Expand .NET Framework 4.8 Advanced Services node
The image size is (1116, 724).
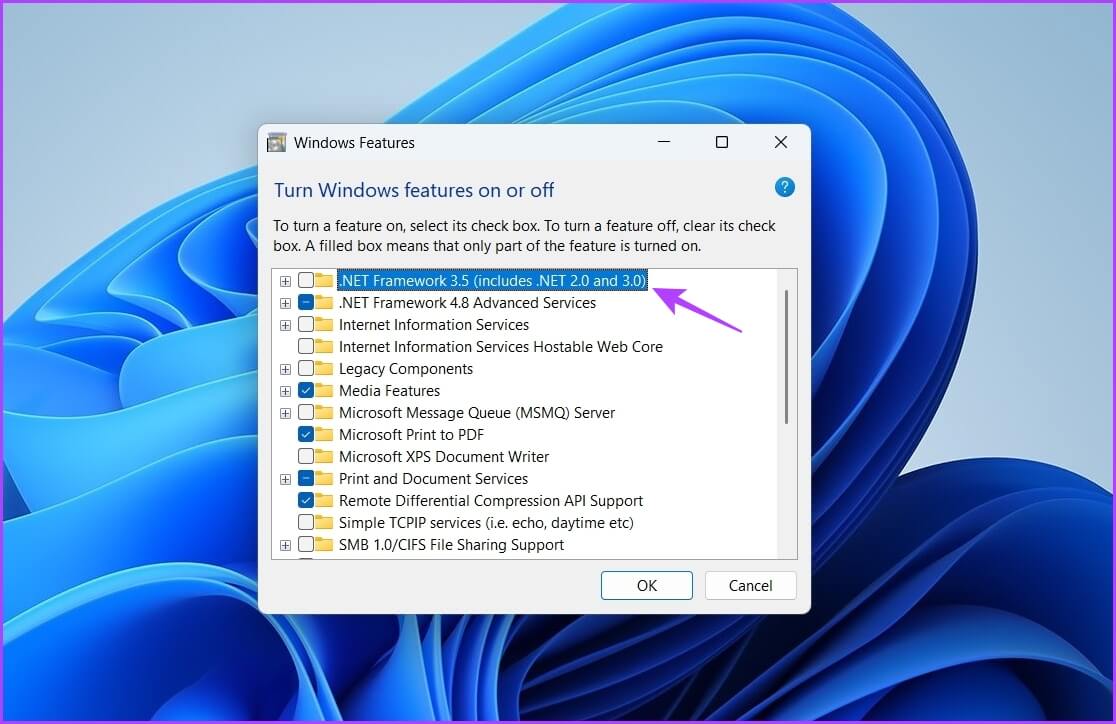pyautogui.click(x=285, y=303)
